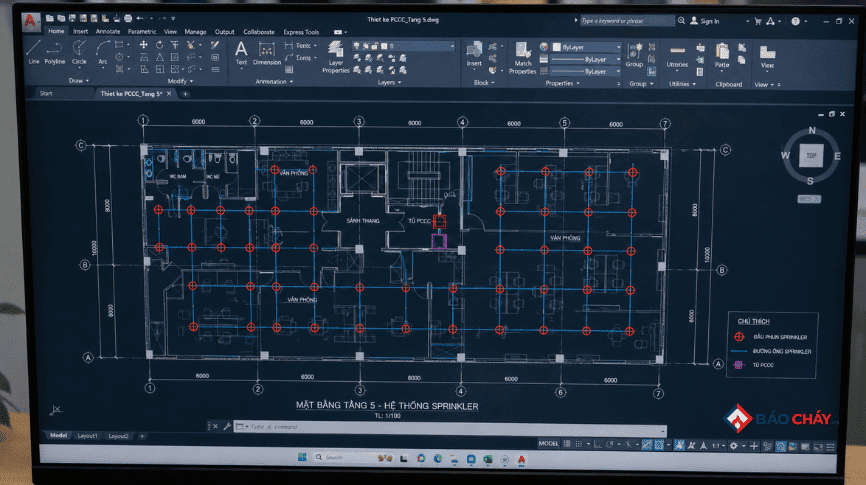Add a new drawing tab with plus
This screenshot has height=485, width=866.
(x=185, y=94)
